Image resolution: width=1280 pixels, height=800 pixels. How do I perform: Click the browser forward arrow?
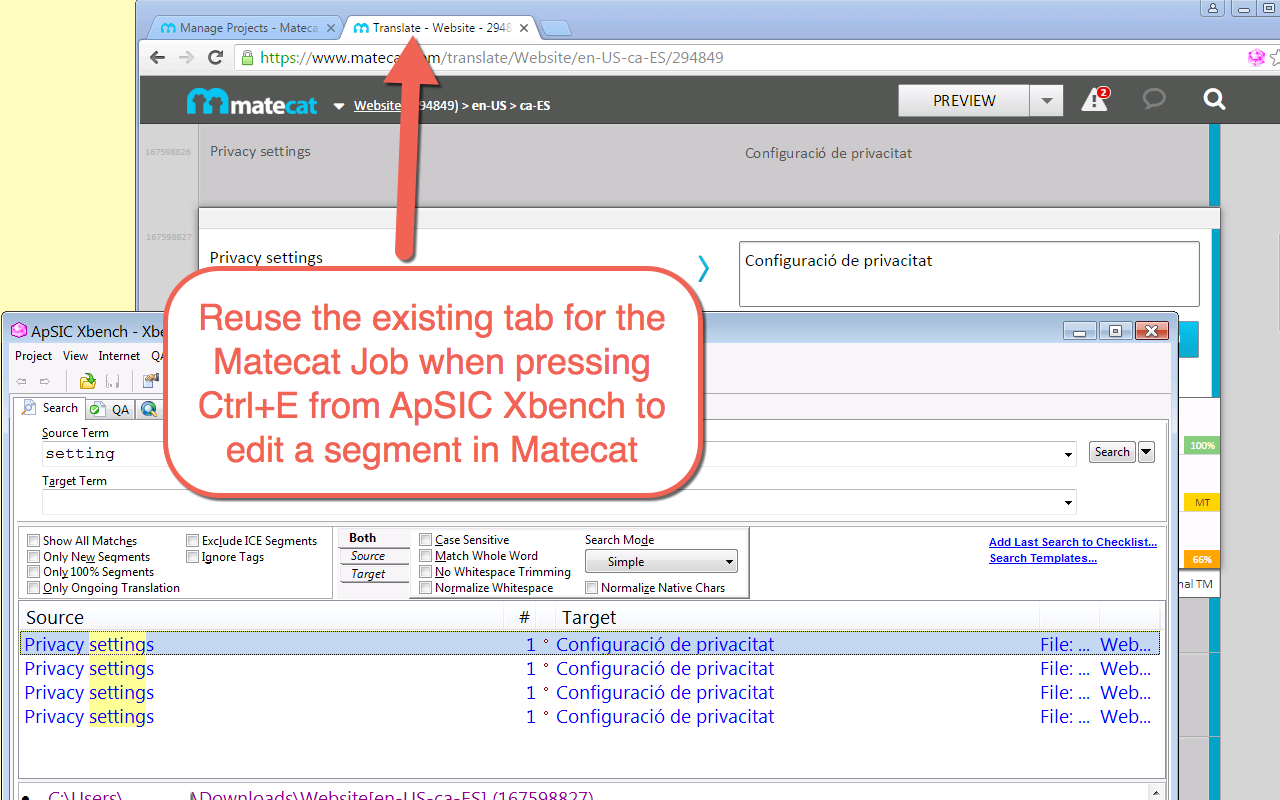[186, 57]
